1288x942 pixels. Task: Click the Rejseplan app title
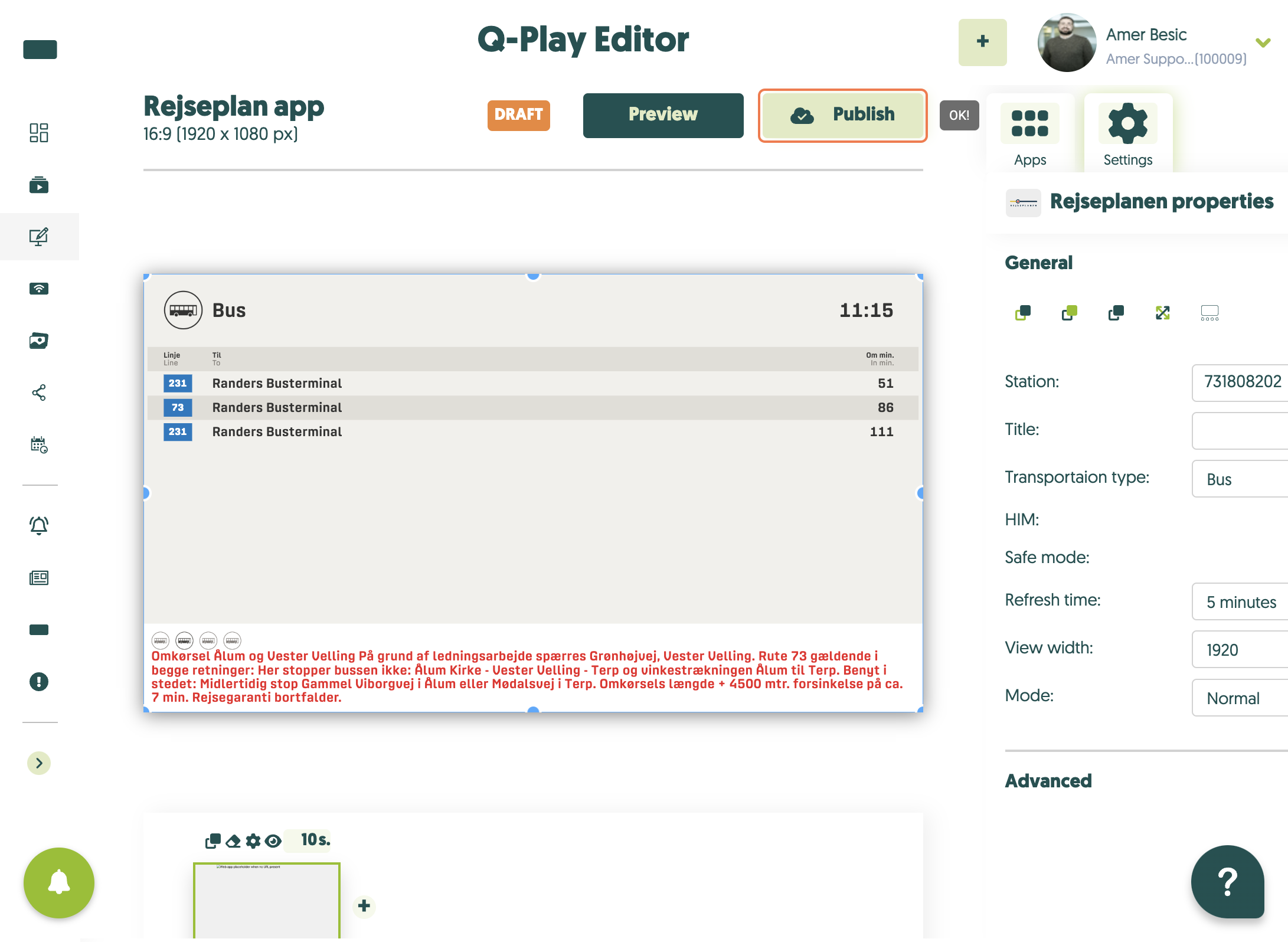(x=234, y=107)
